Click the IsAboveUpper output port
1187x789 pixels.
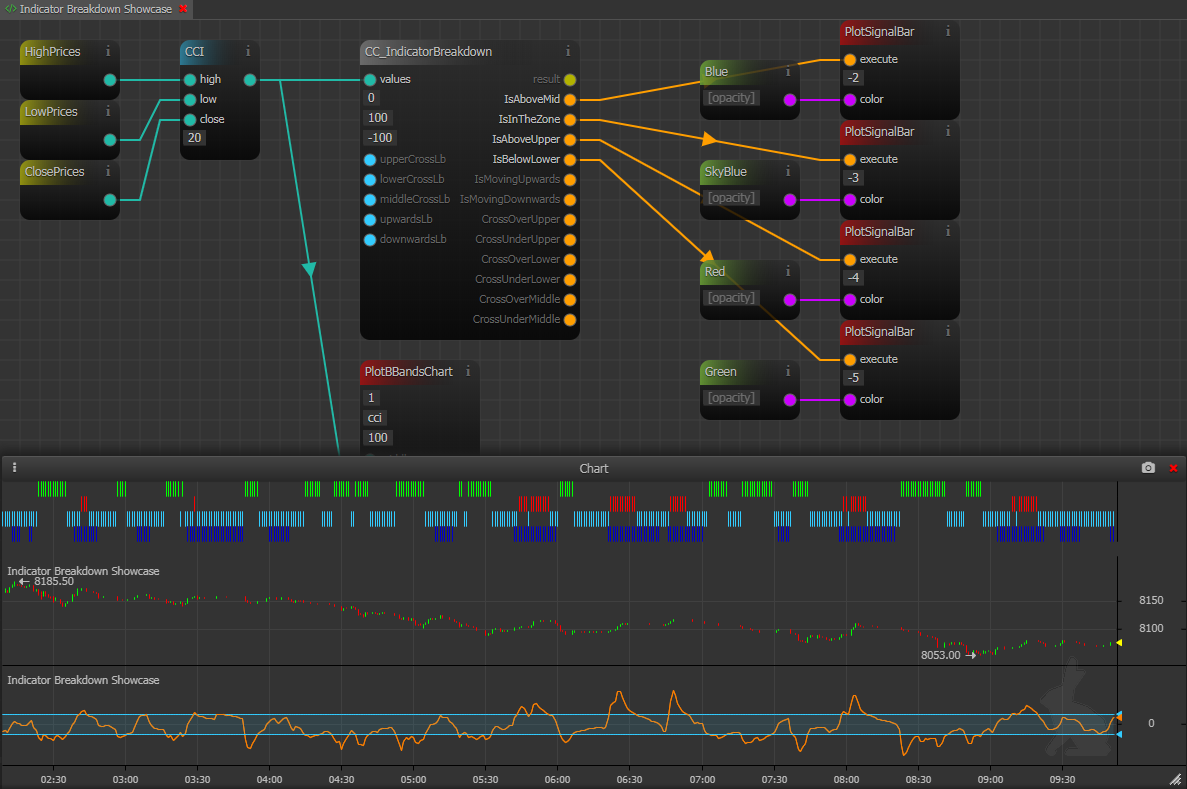[570, 140]
